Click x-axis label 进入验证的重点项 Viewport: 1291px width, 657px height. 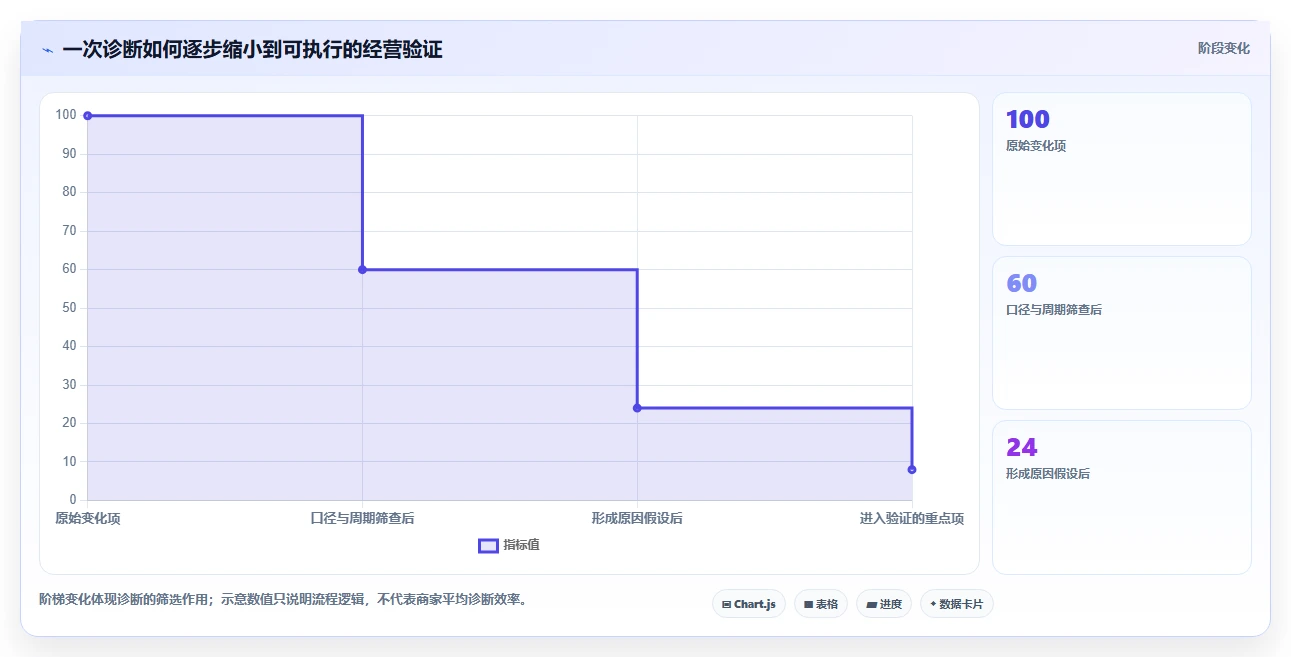[912, 518]
